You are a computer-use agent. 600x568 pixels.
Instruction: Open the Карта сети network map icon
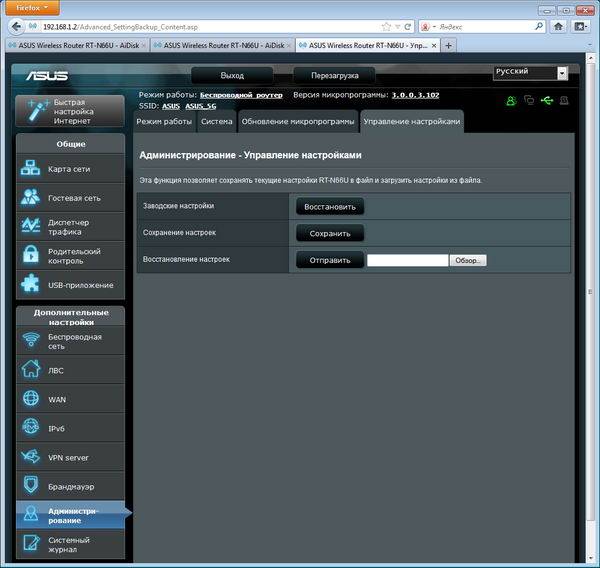point(30,169)
